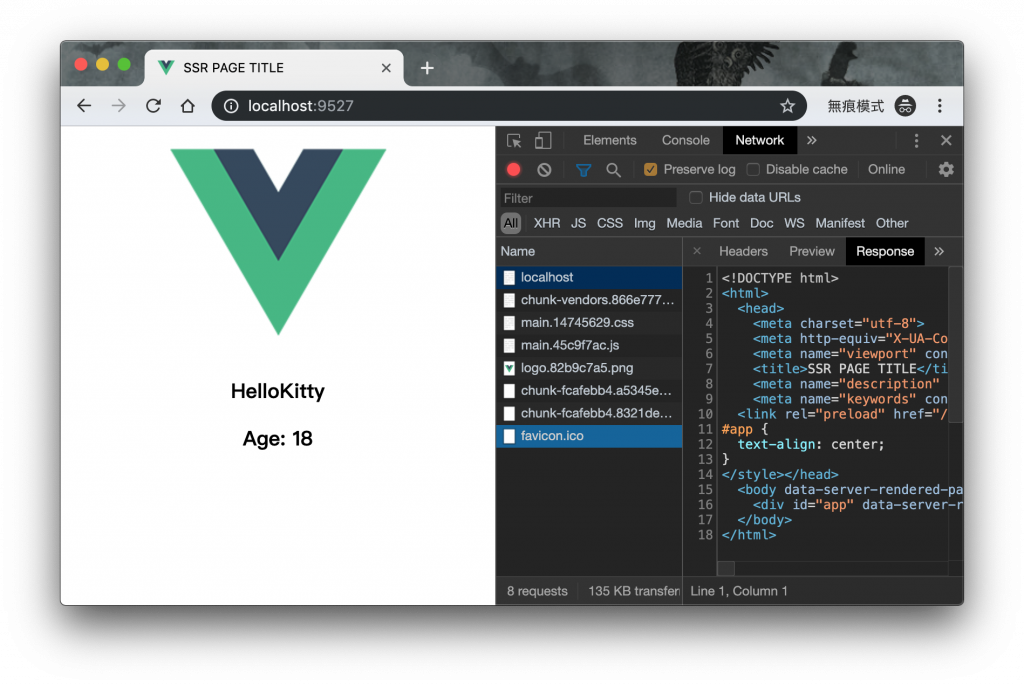The height and width of the screenshot is (685, 1024).
Task: Select main.45c9f7ac.js request
Action: 589,345
